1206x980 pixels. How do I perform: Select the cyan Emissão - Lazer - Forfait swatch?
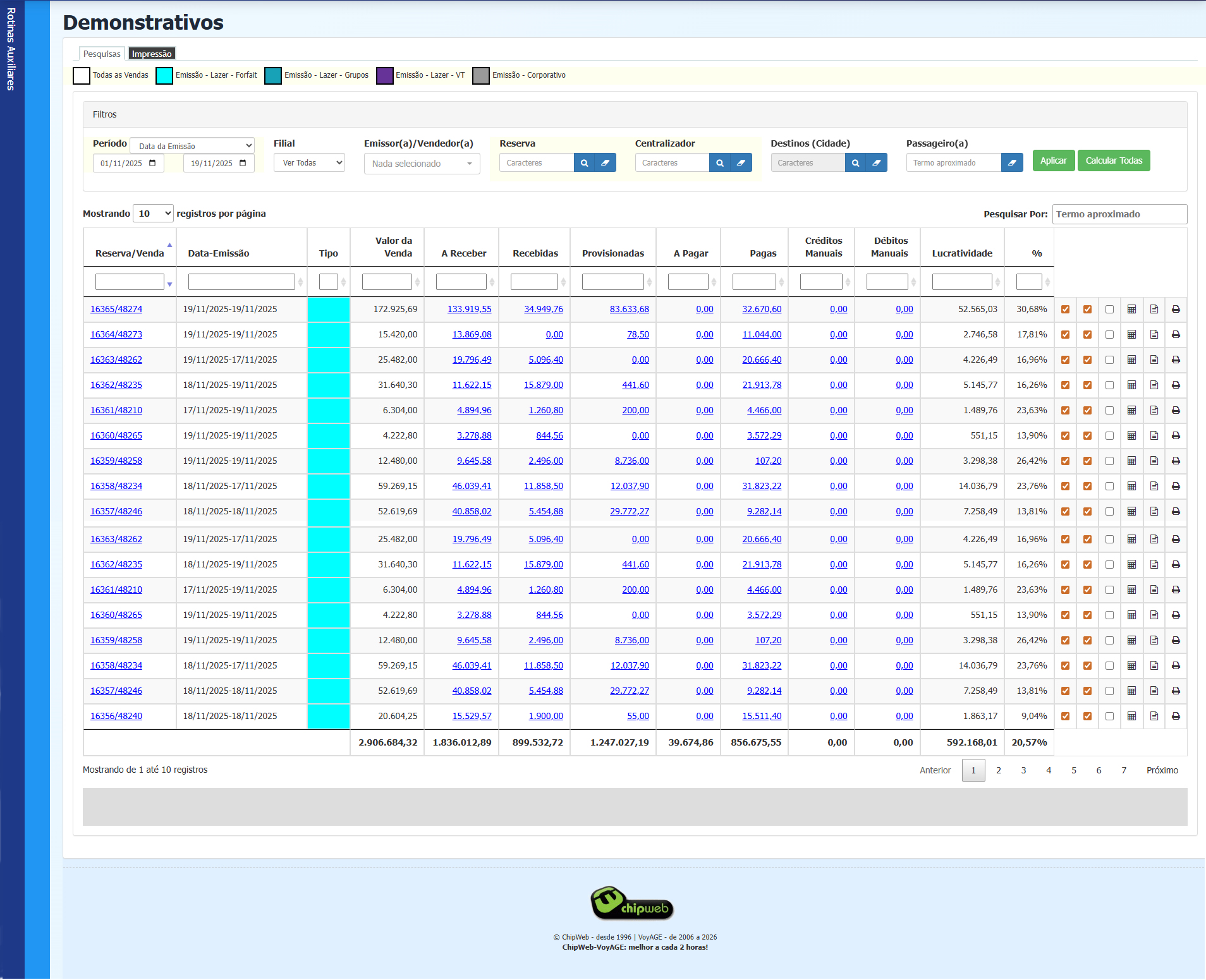click(164, 75)
